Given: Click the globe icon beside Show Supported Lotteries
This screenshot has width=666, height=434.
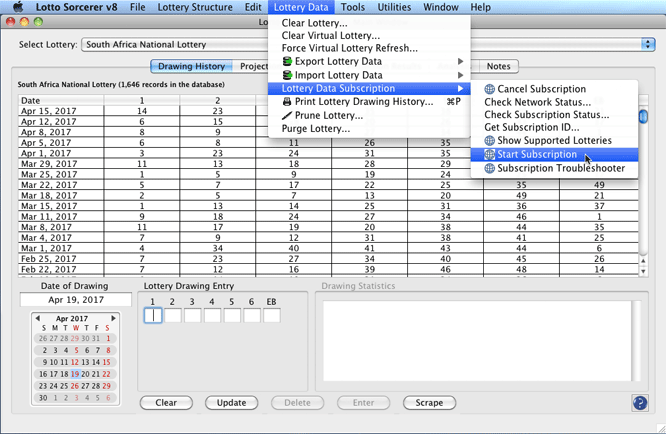Looking at the screenshot, I should 490,141.
